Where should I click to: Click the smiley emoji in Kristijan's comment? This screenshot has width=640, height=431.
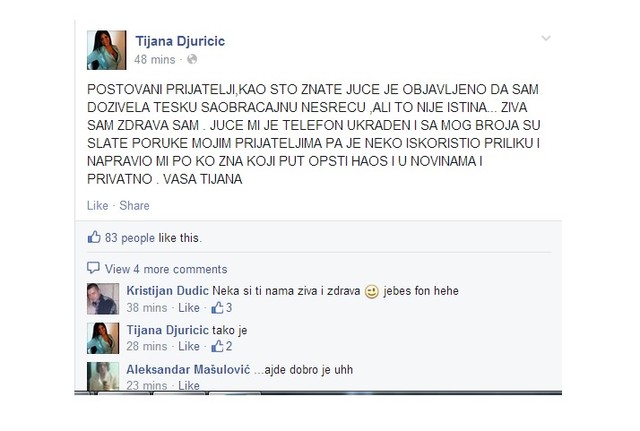(x=371, y=291)
